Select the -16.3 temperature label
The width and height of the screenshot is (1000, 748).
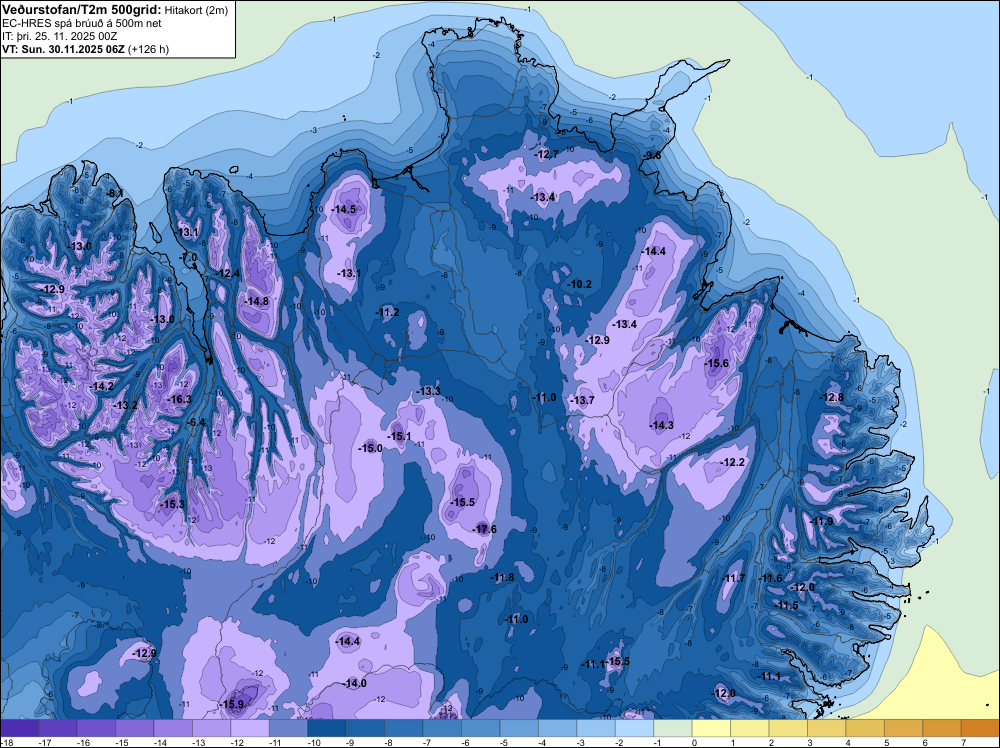pyautogui.click(x=179, y=399)
